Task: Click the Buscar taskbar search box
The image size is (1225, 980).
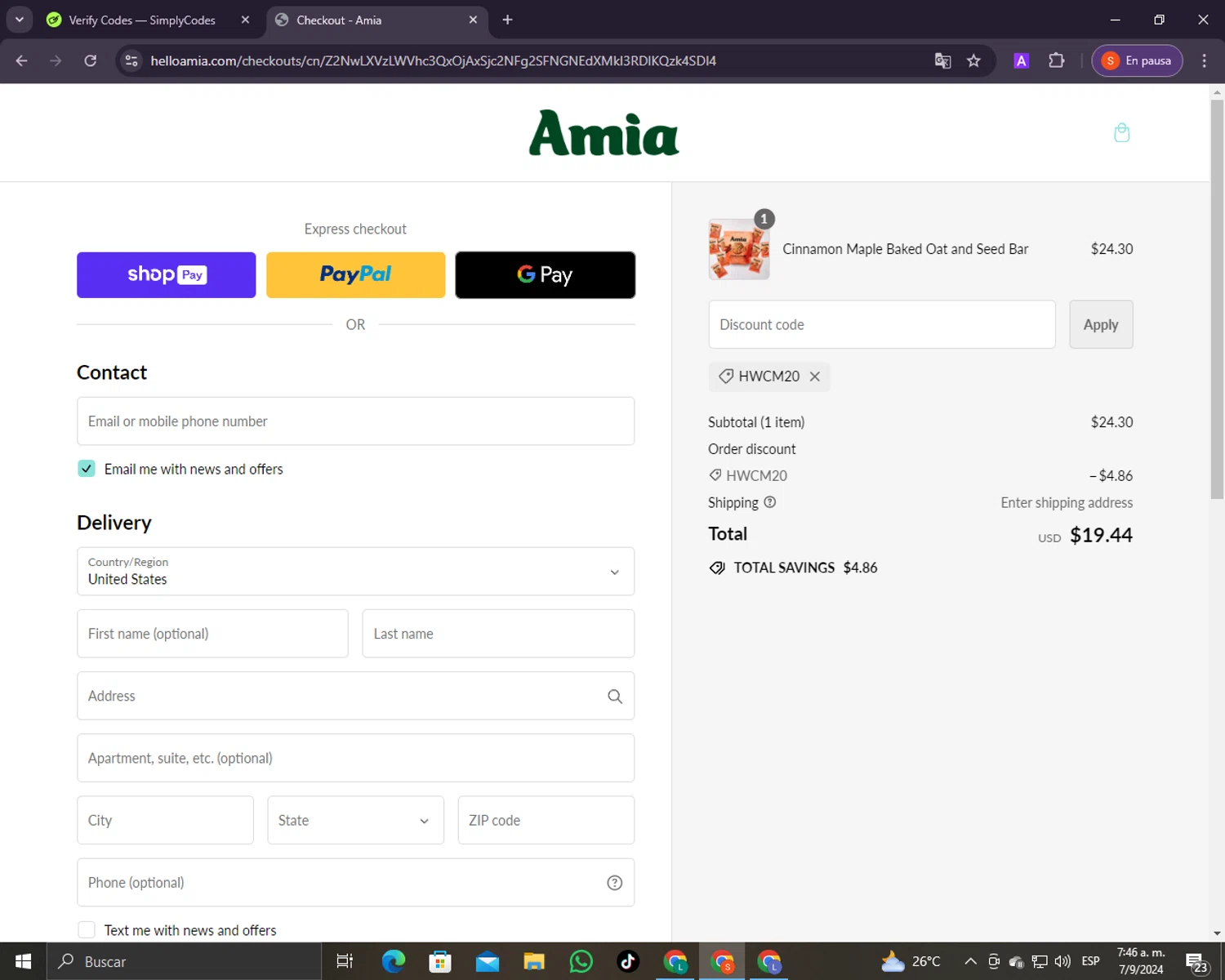Action: (x=184, y=961)
